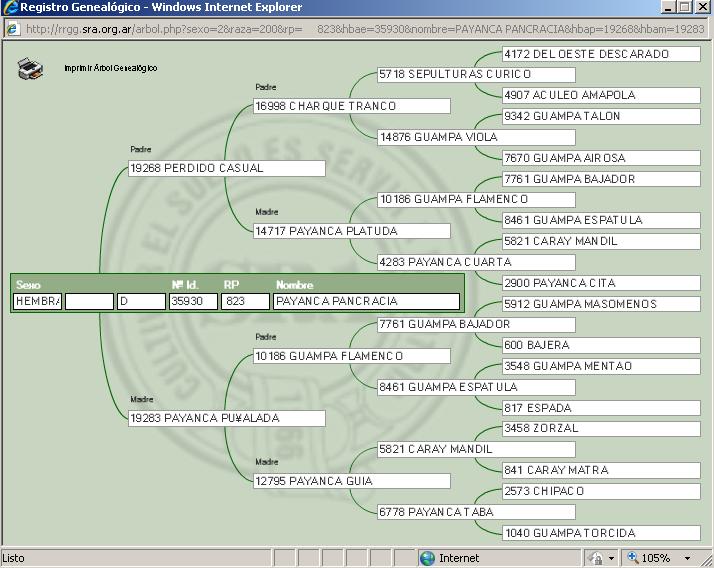
Task: Click ancestor 12795 PAYANCA GUIA
Action: [x=350, y=481]
